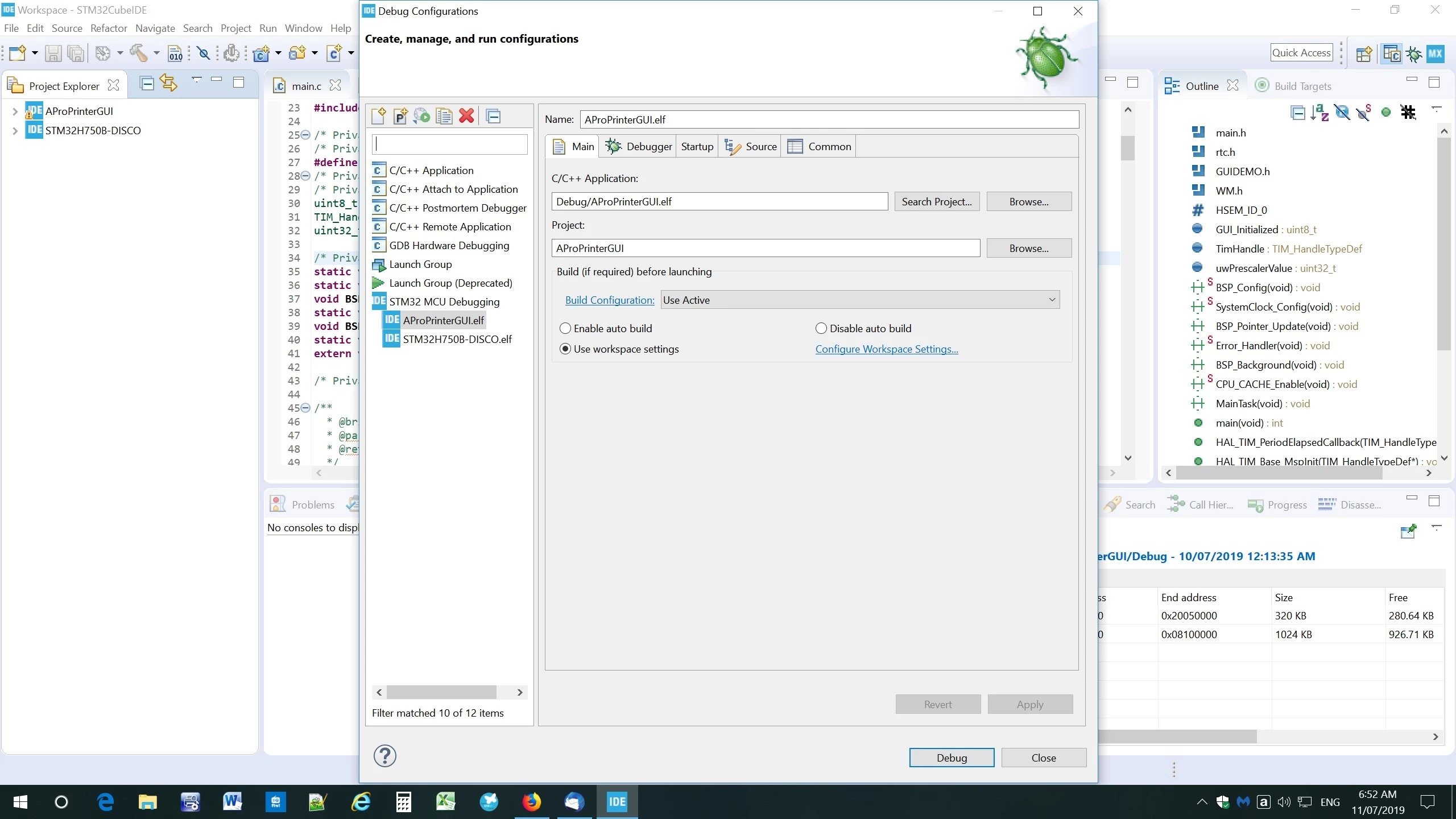Click Hide Static Members icon in Outline

pos(1364,112)
